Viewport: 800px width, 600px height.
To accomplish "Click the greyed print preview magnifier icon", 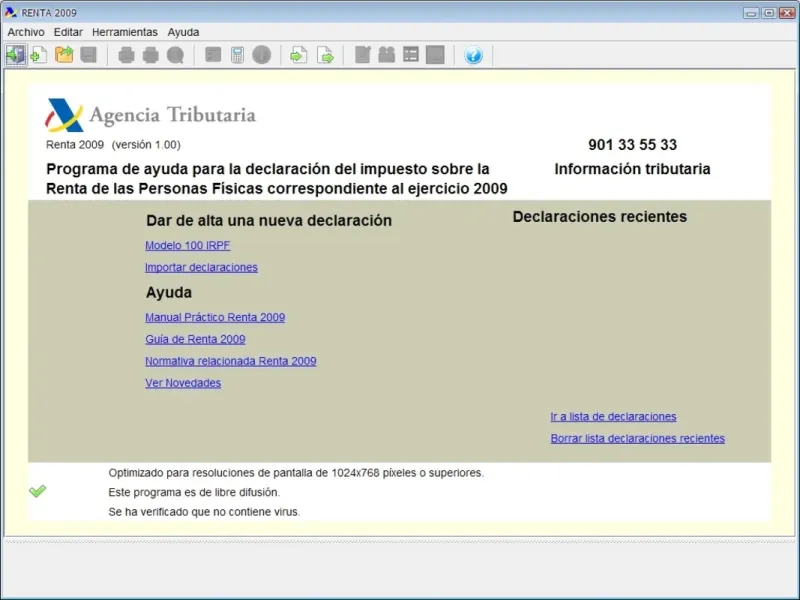I will click(x=175, y=55).
